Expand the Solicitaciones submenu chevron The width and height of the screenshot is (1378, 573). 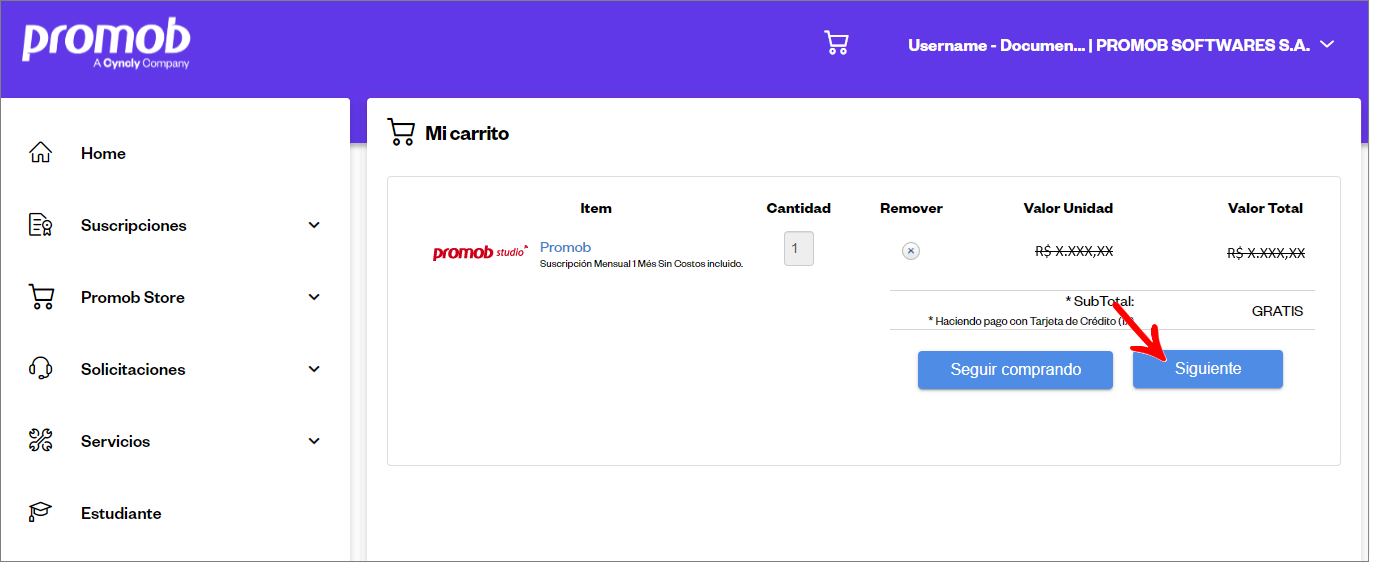(314, 369)
